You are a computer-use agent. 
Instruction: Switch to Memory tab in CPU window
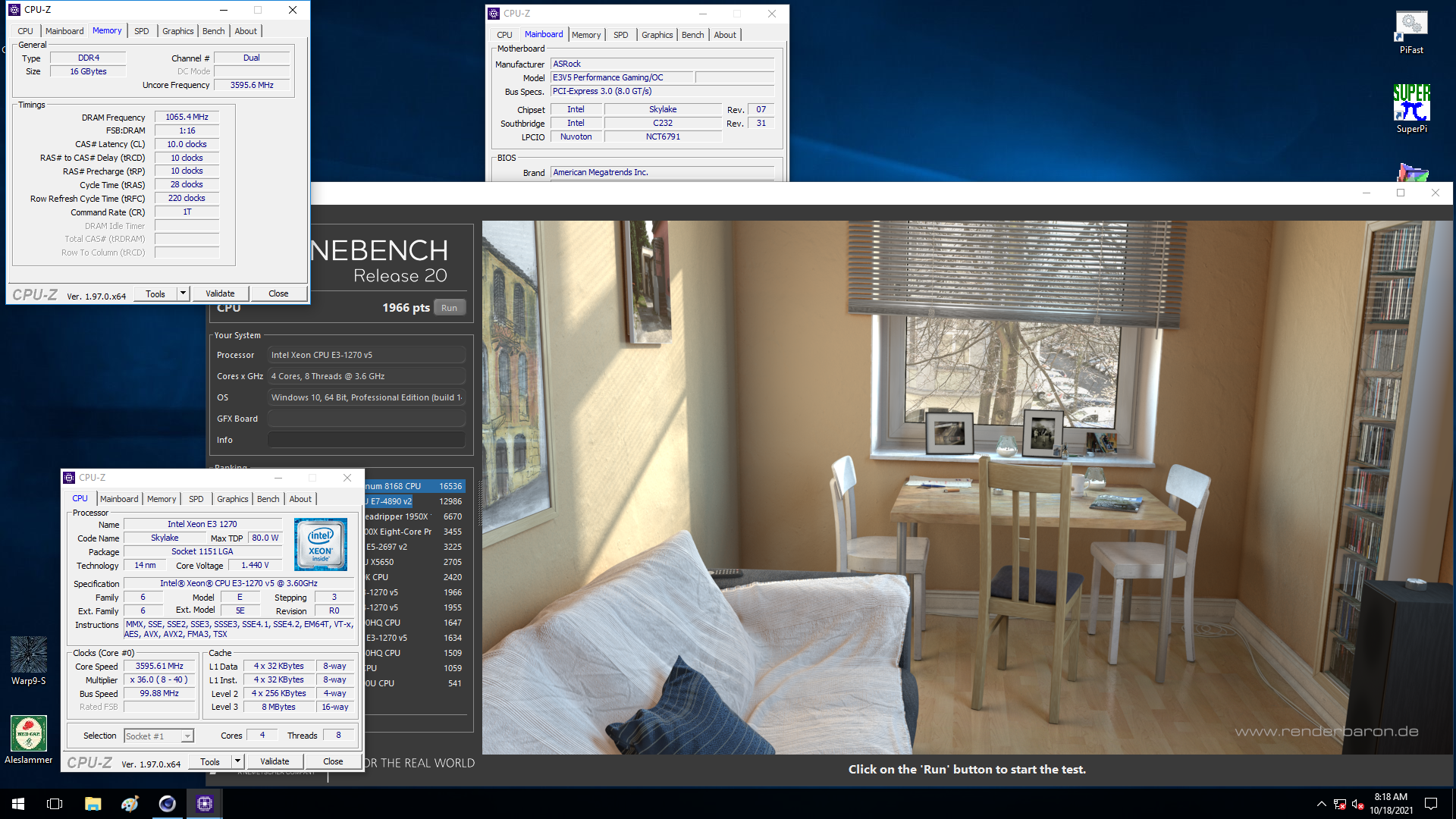pos(162,499)
